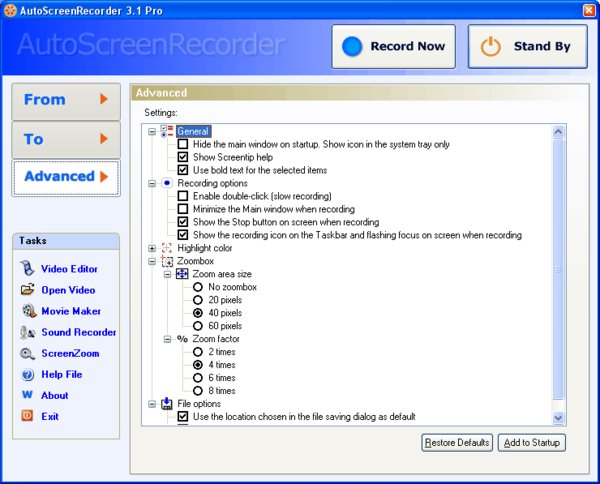This screenshot has height=484, width=600.
Task: Expand the Highlight color node
Action: coord(152,248)
